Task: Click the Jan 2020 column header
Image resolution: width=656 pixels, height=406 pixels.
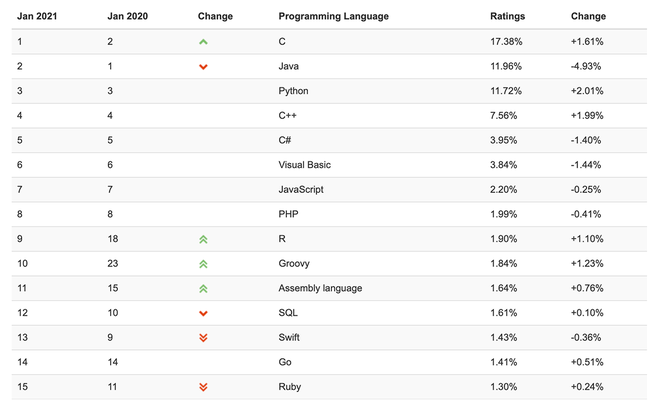Action: [128, 16]
